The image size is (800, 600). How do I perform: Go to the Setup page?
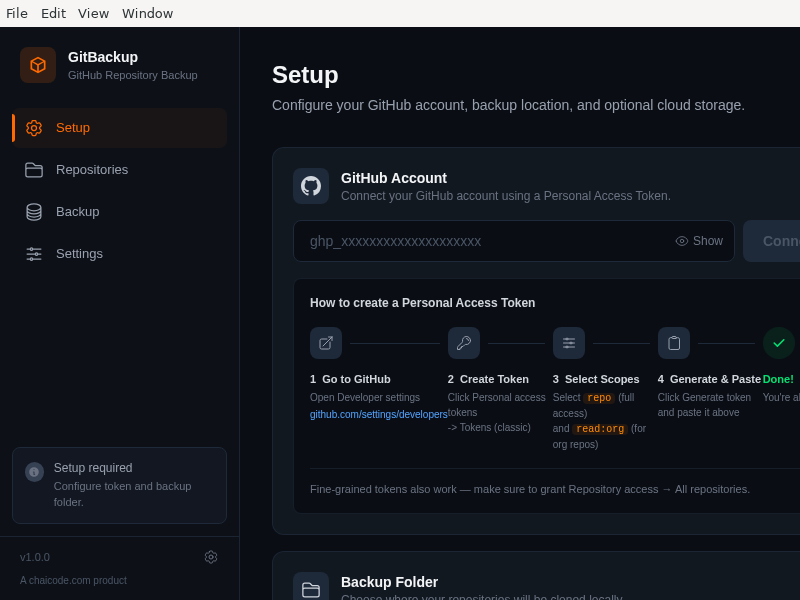pyautogui.click(x=120, y=128)
